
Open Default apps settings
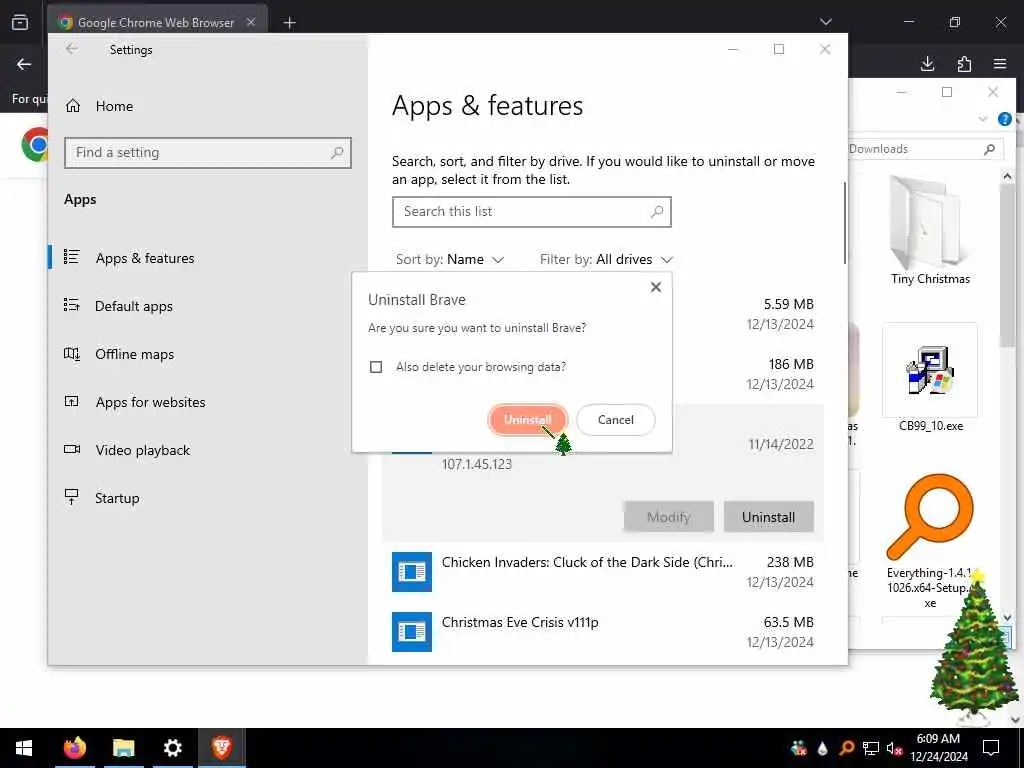point(133,306)
